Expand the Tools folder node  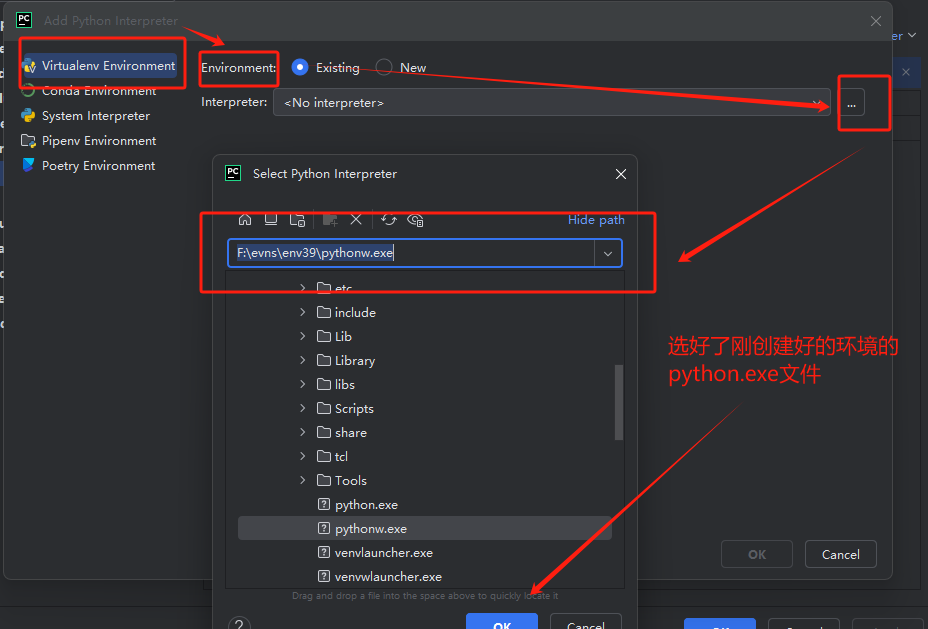pos(302,480)
